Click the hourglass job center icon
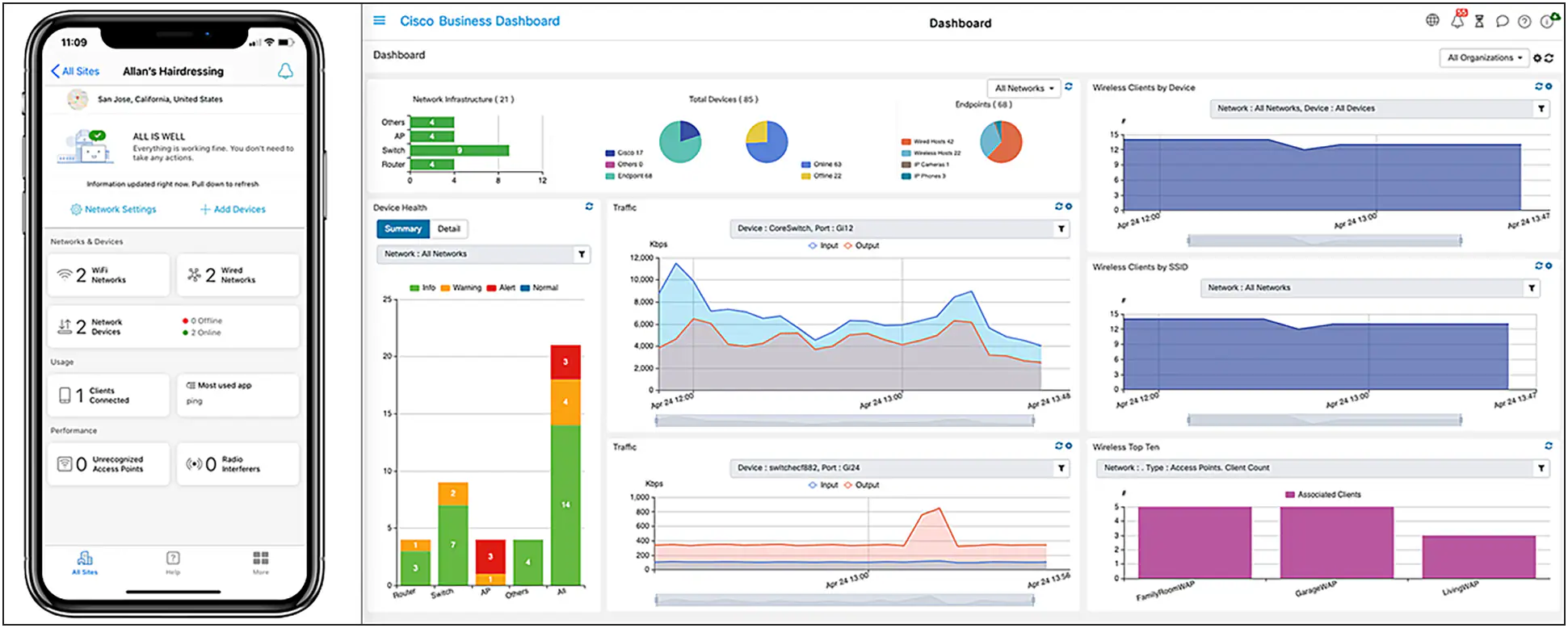The height and width of the screenshot is (628, 1568). pos(1479,22)
